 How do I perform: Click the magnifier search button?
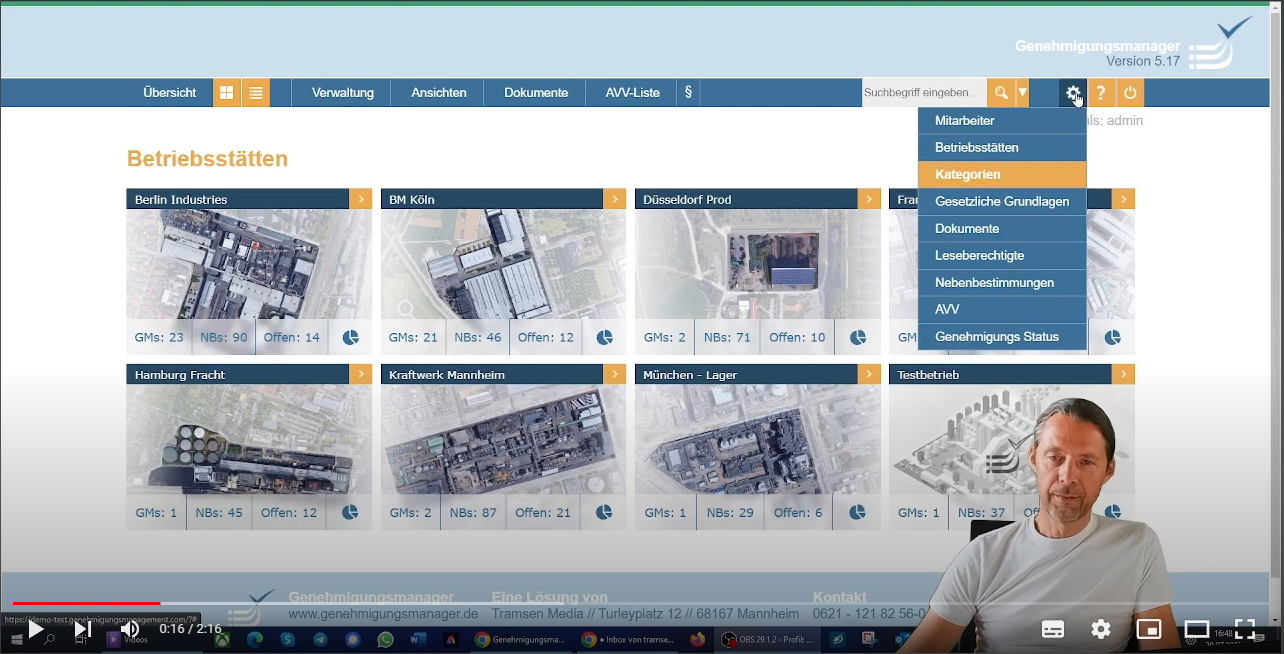[1000, 93]
